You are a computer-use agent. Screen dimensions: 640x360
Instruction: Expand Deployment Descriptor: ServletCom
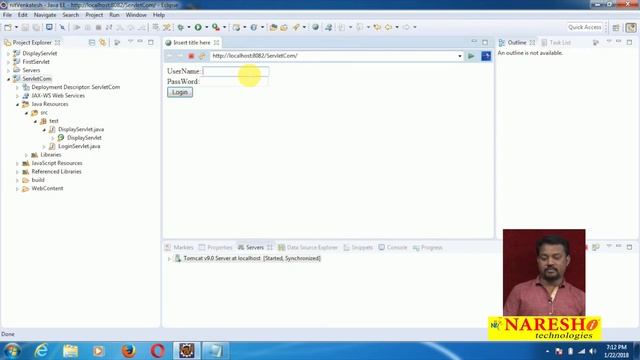[17, 87]
